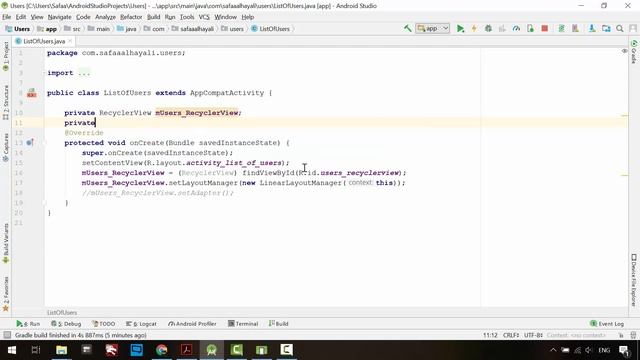The image size is (640, 360).
Task: Open the Debug tool window button
Action: [66, 324]
